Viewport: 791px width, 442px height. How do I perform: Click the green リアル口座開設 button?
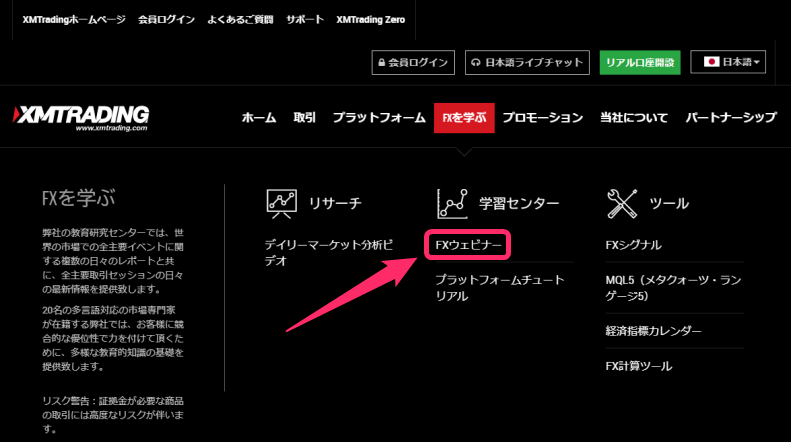[x=640, y=63]
